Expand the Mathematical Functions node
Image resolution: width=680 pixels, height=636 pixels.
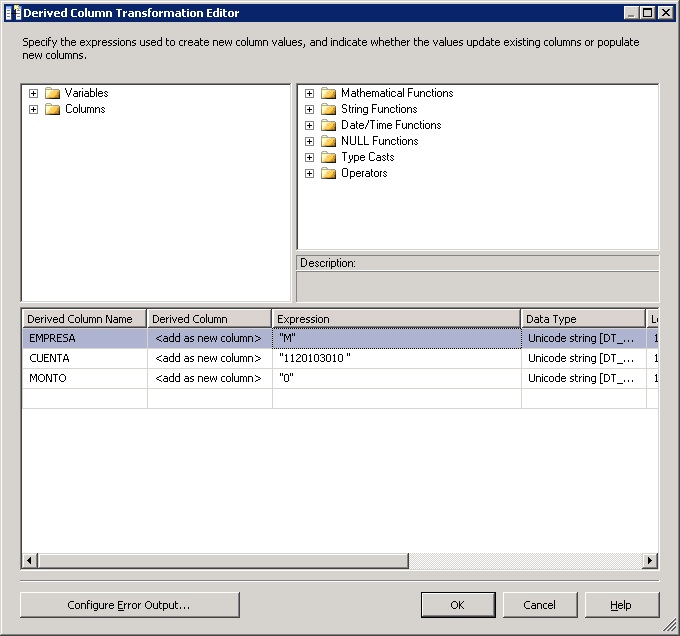coord(309,93)
